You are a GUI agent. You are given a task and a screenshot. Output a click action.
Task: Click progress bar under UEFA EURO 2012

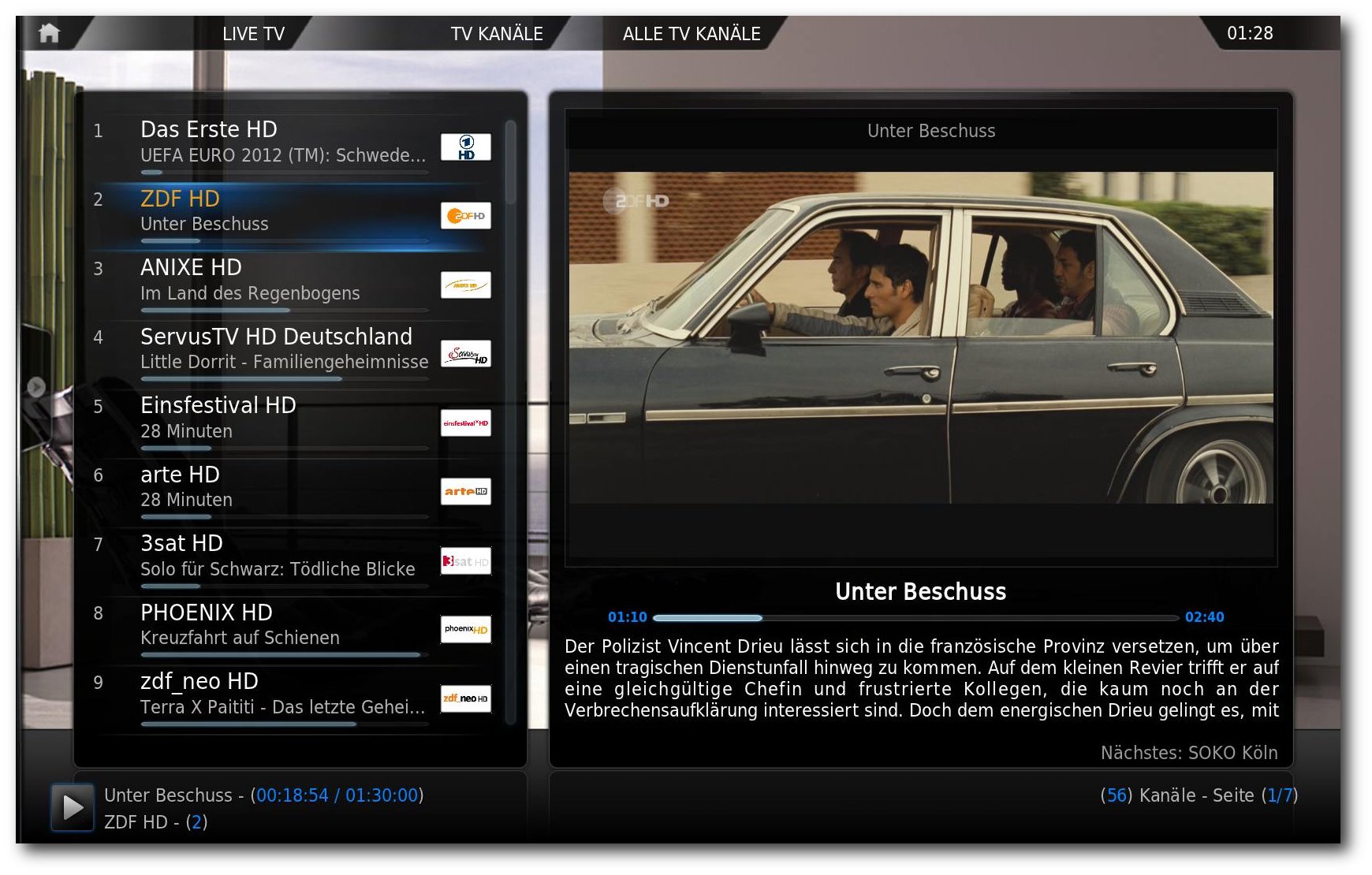tap(285, 172)
